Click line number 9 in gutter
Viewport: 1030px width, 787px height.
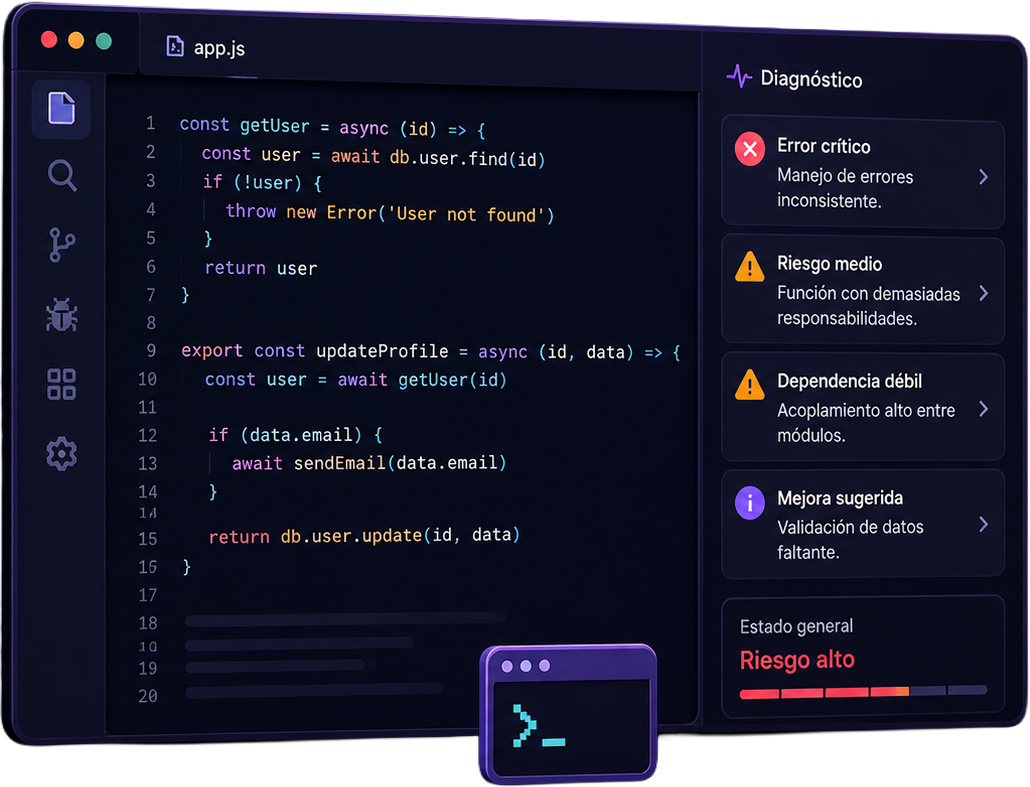151,350
